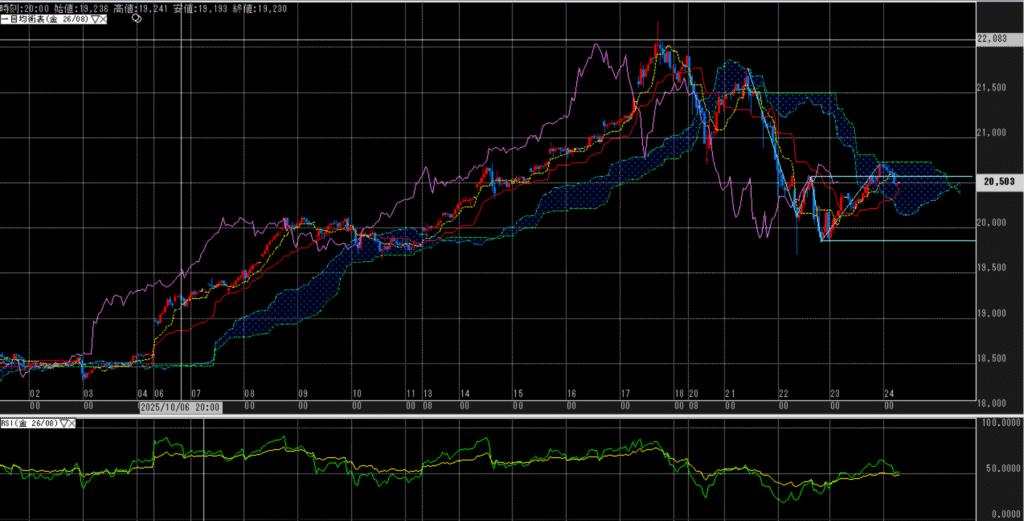Click the small circular icon beside Ichimoku label
Screen dimensions: 1024x521
point(138,19)
